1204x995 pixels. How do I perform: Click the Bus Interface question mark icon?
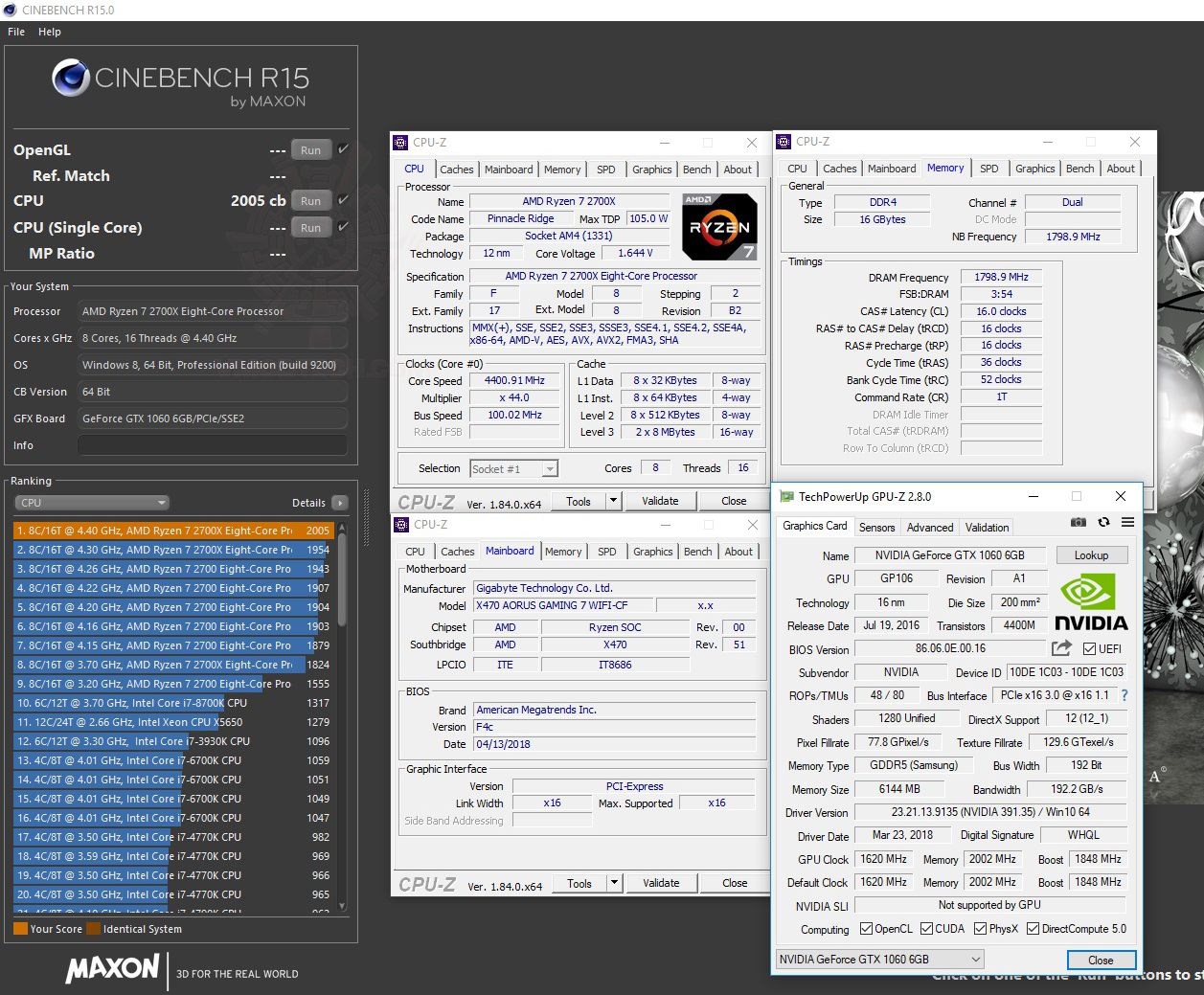[1124, 695]
